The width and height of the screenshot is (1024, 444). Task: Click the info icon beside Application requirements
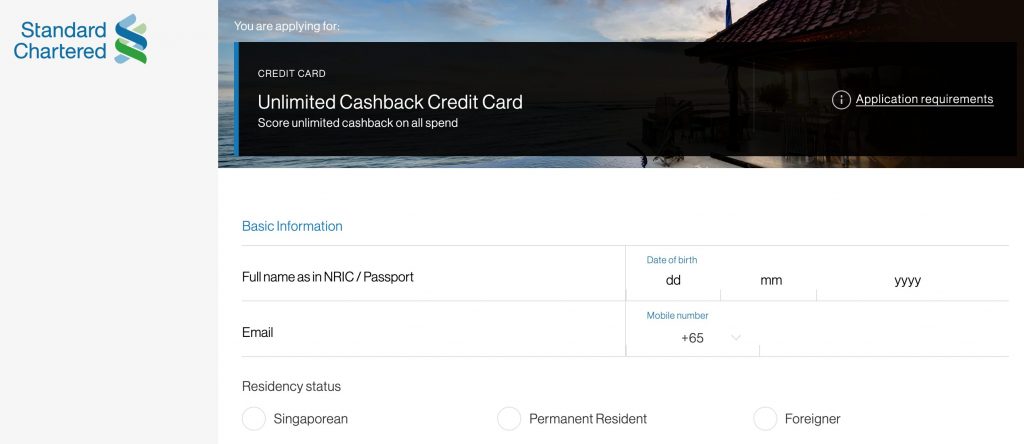pyautogui.click(x=841, y=100)
